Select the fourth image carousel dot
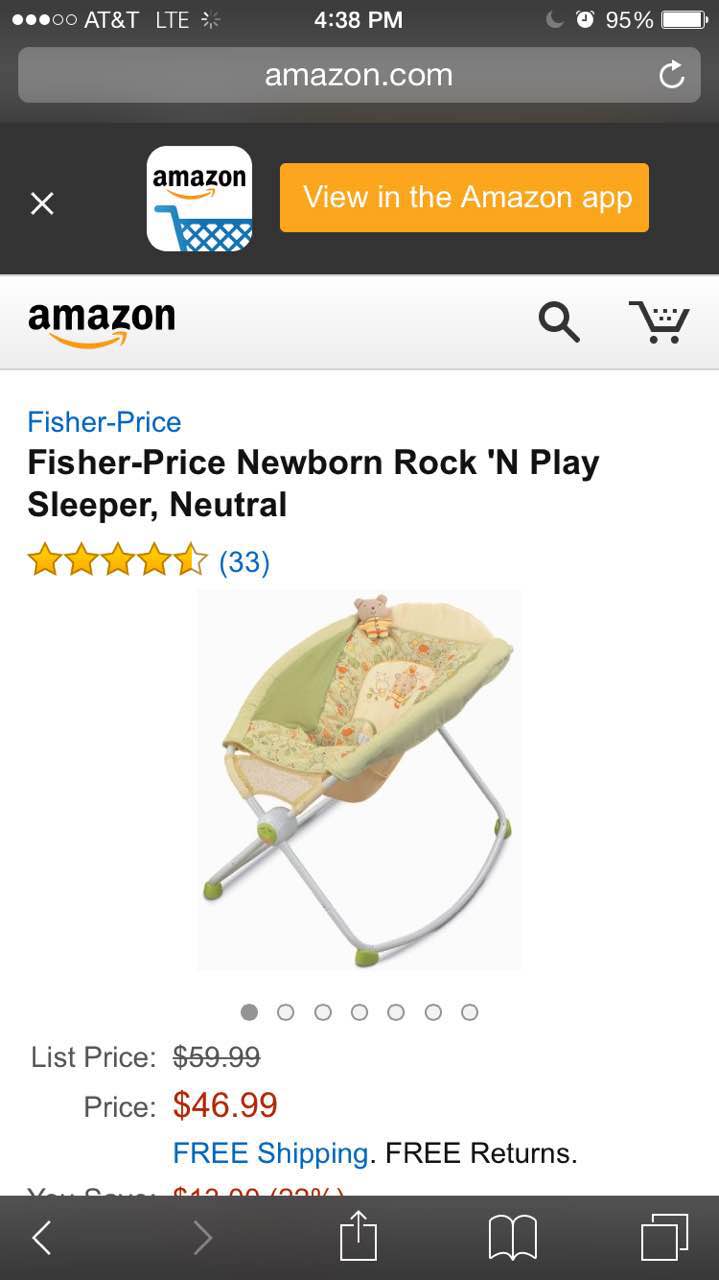 (360, 1012)
